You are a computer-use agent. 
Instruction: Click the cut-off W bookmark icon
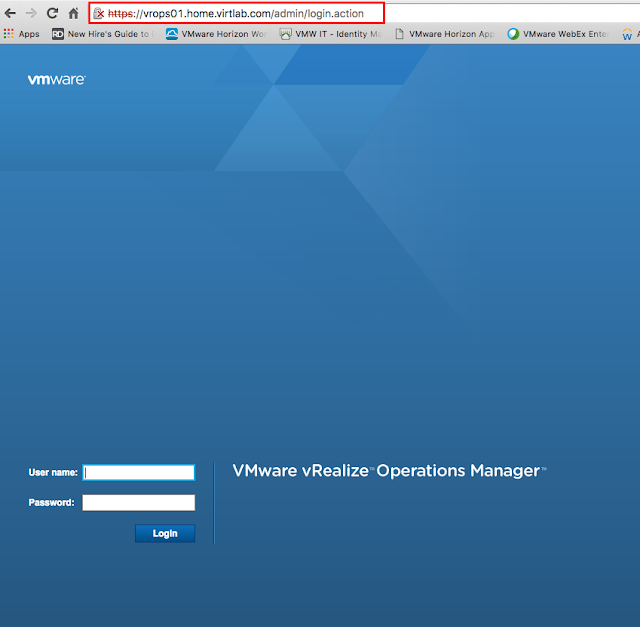tap(627, 34)
